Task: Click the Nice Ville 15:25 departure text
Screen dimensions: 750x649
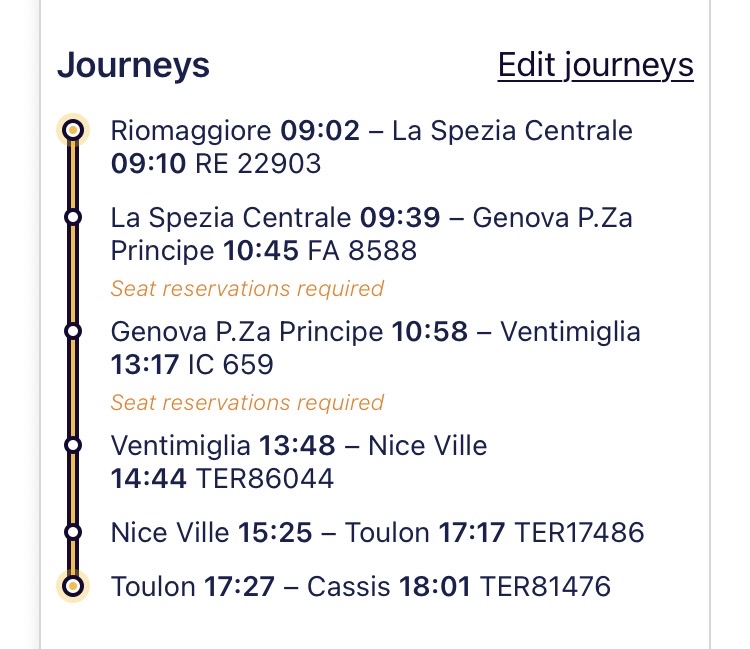Action: click(211, 532)
